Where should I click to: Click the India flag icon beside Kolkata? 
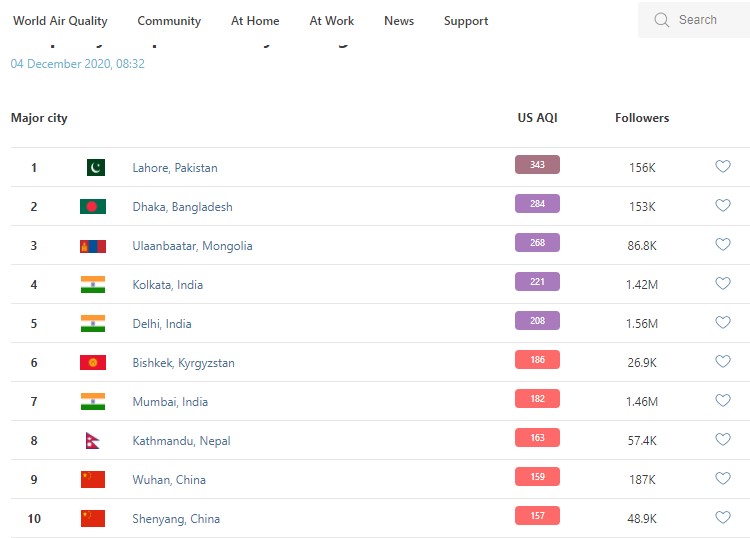(93, 285)
